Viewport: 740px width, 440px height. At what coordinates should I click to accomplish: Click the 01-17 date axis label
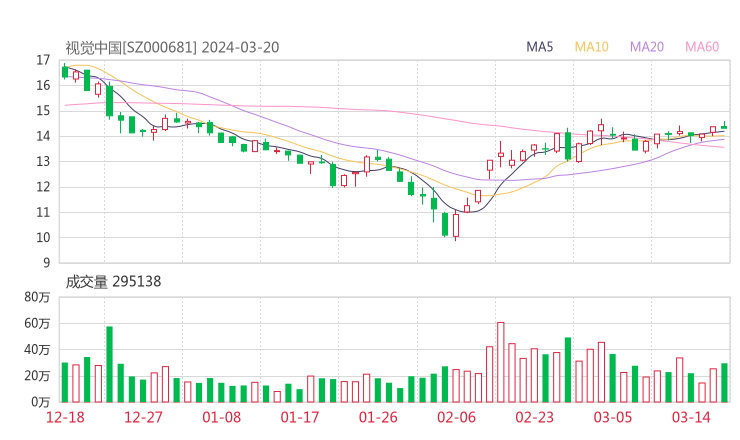click(300, 417)
